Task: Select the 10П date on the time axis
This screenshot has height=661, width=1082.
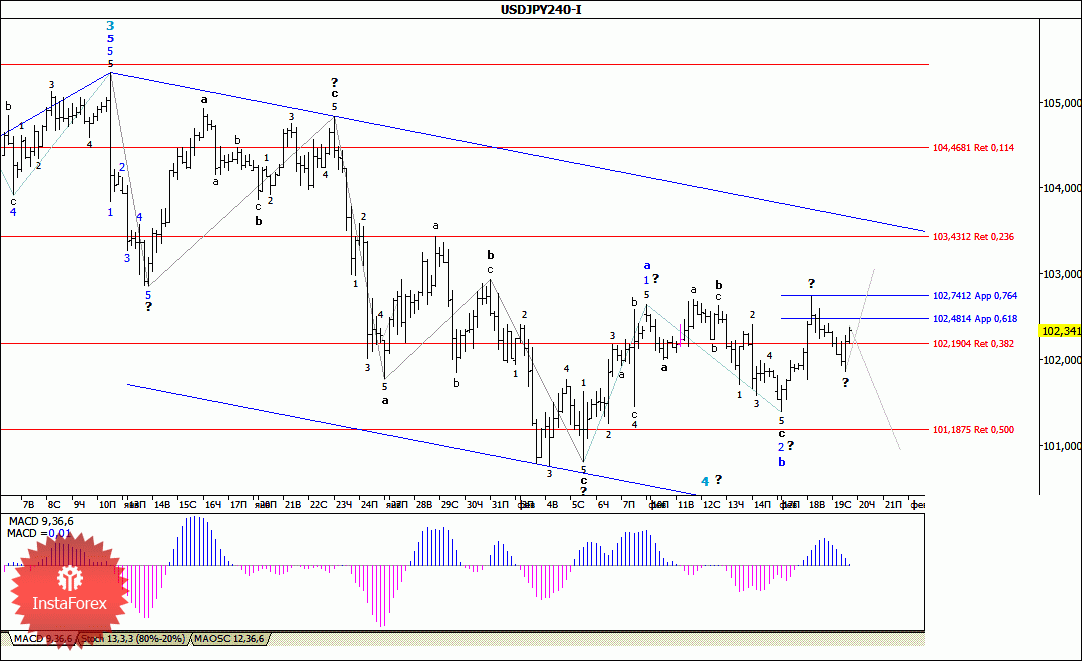Action: (x=108, y=505)
